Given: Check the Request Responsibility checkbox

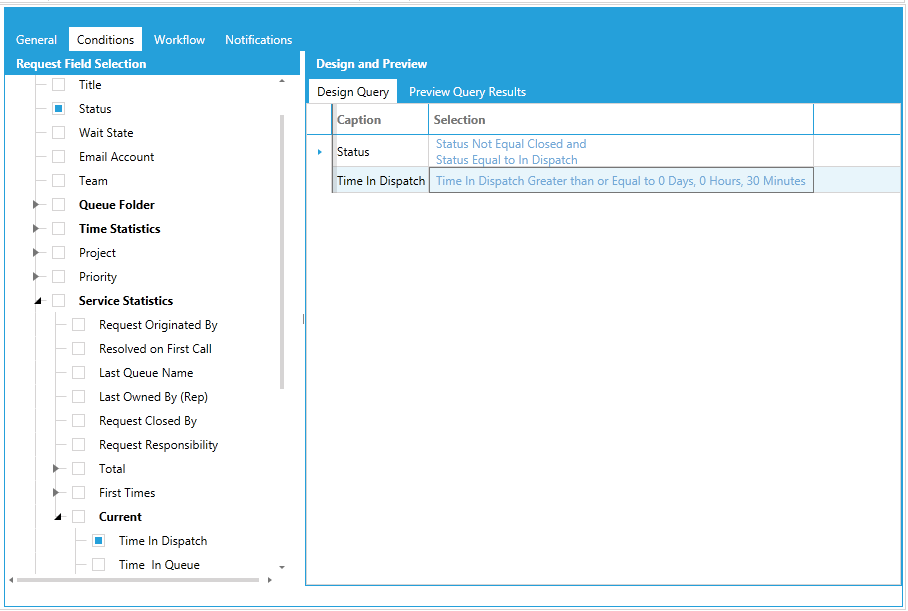Looking at the screenshot, I should click(x=79, y=445).
